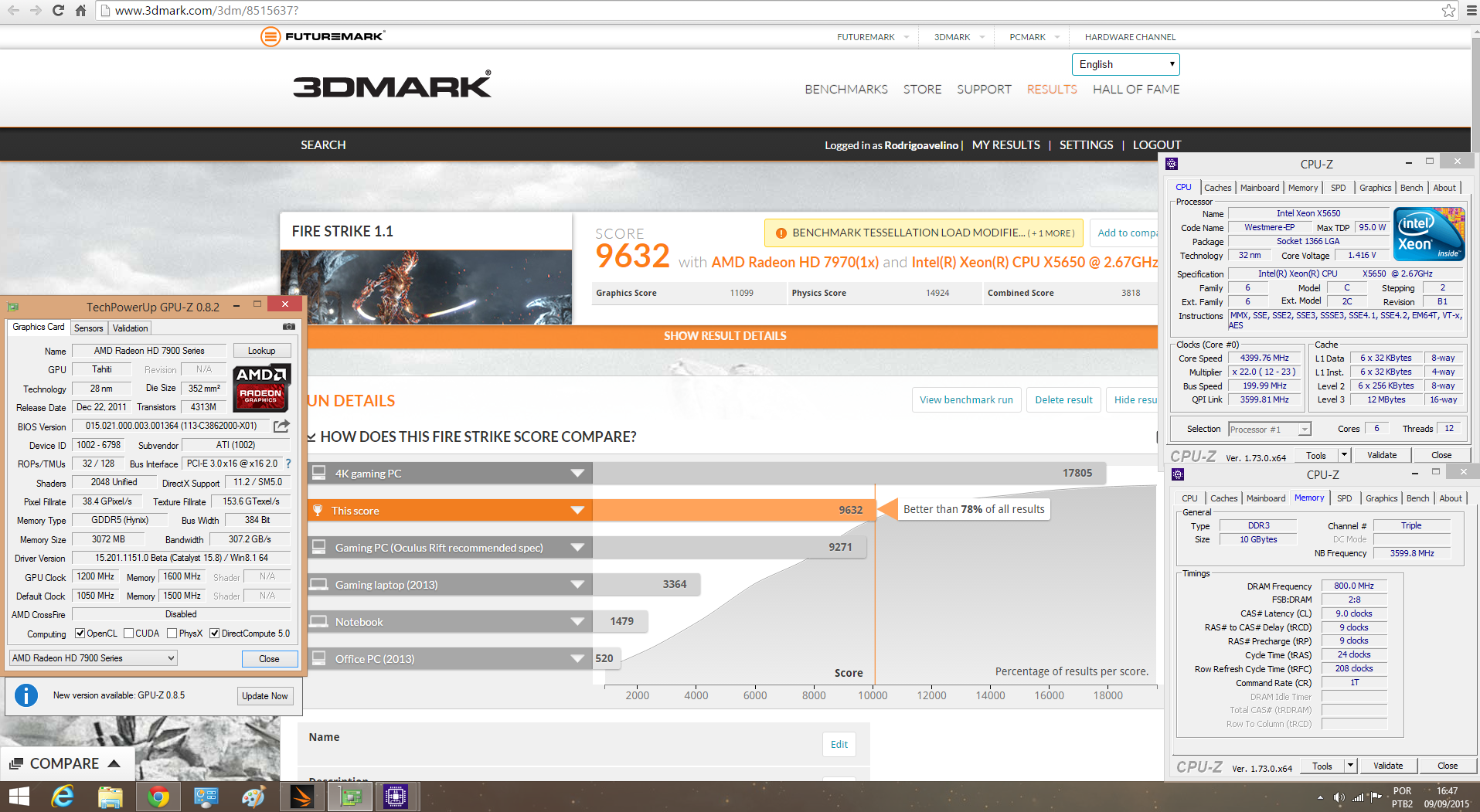Expand the This score comparison row
This screenshot has height=812, width=1480.
pyautogui.click(x=577, y=510)
